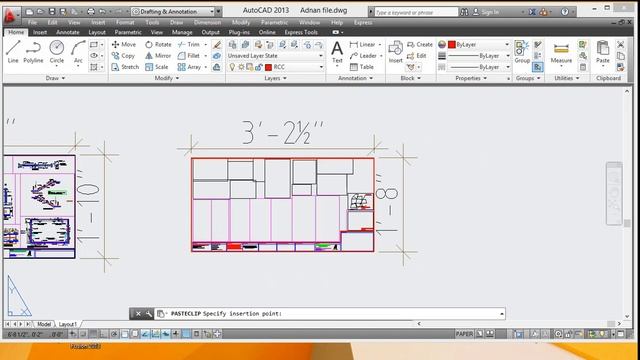The image size is (640, 360).
Task: Toggle the freeze sun icon for RCC layer
Action: pos(241,67)
